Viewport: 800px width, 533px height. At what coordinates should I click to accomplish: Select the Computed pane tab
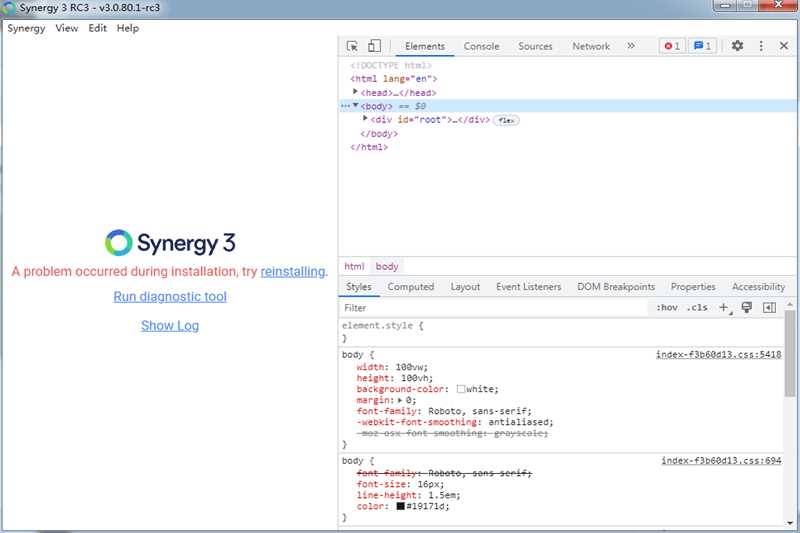pos(411,287)
